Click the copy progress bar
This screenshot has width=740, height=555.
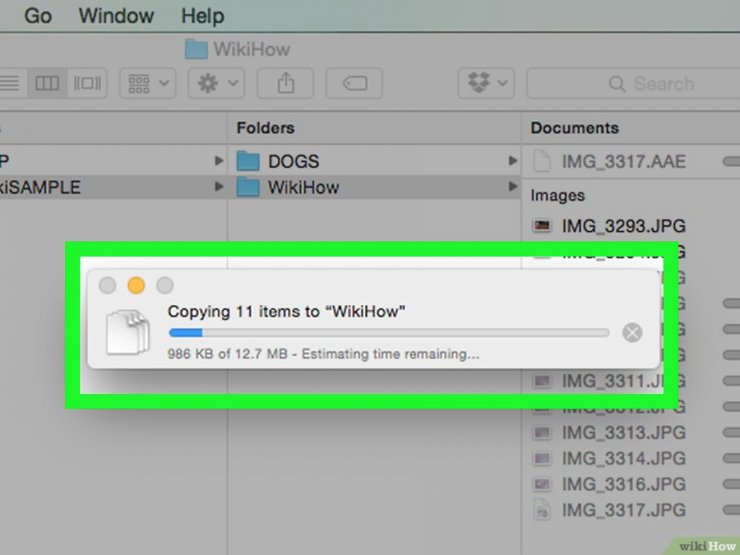tap(389, 333)
